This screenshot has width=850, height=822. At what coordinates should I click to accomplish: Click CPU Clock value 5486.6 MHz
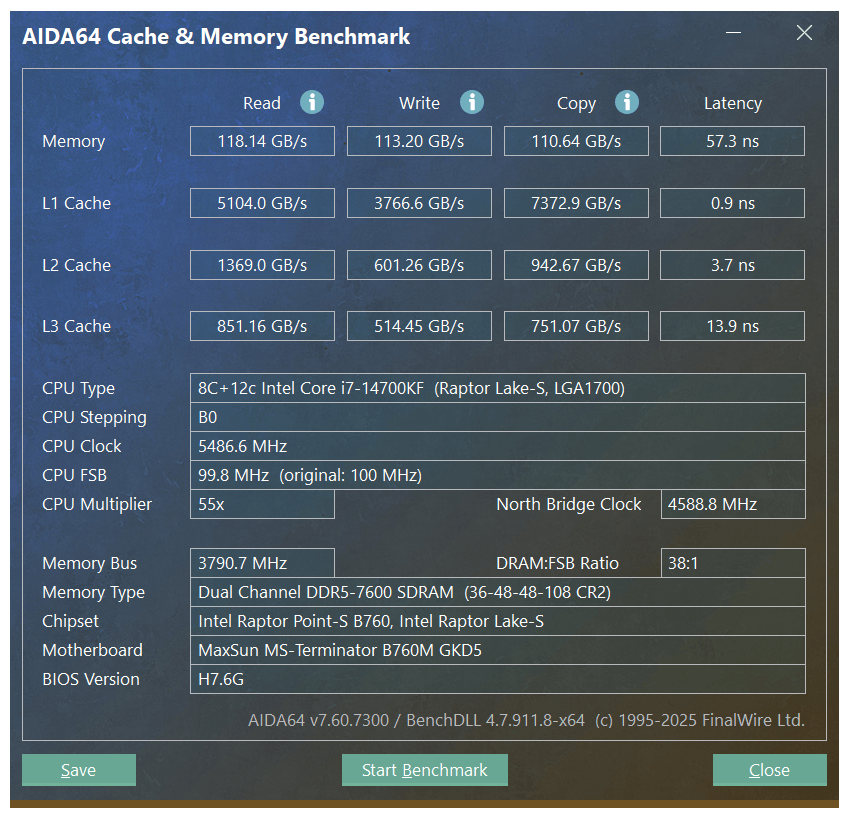point(498,446)
